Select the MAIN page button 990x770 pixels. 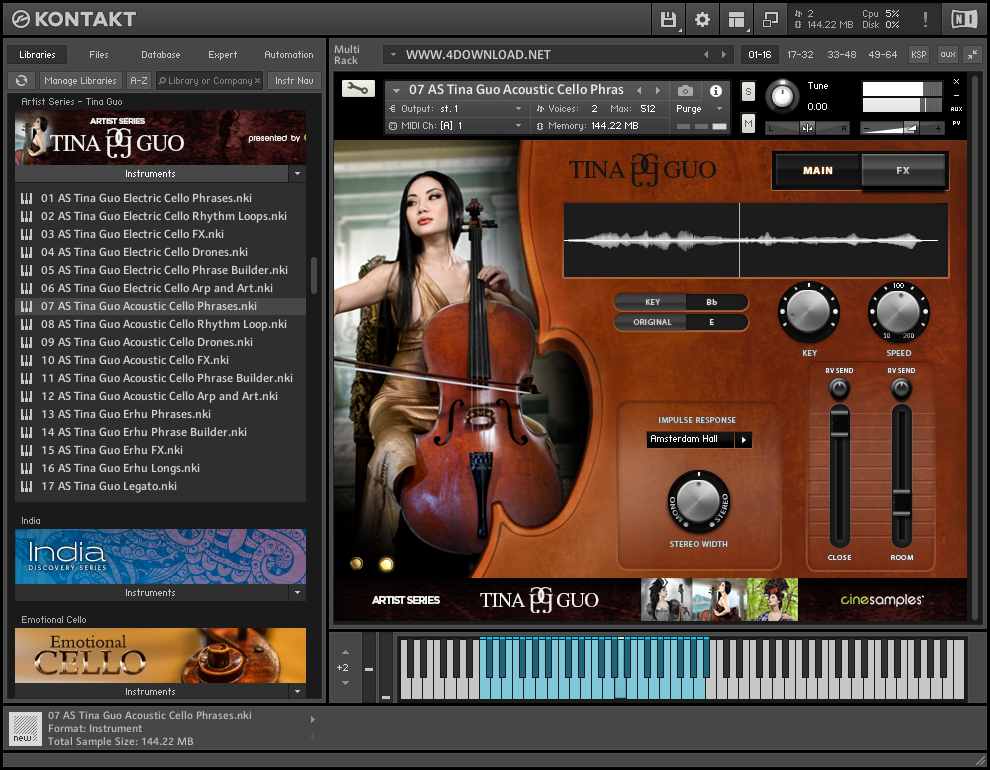coord(818,170)
